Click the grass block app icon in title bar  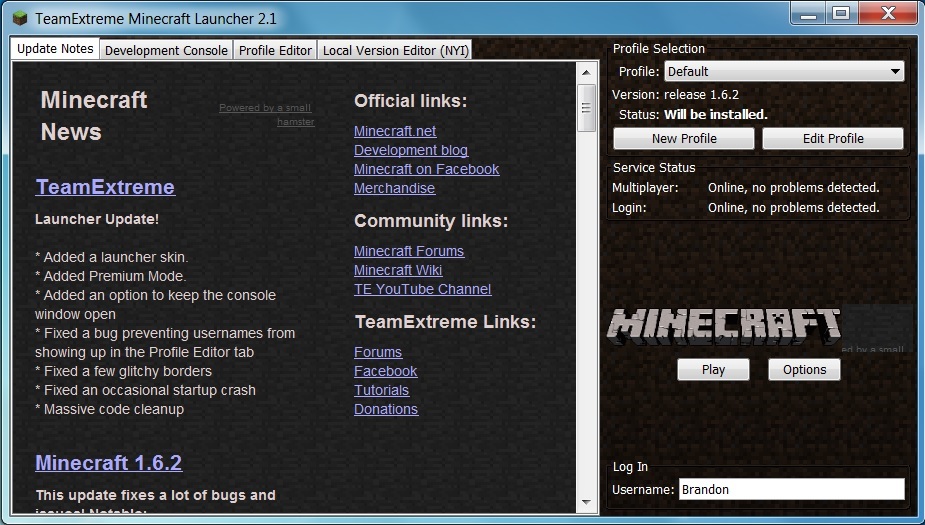click(x=20, y=18)
